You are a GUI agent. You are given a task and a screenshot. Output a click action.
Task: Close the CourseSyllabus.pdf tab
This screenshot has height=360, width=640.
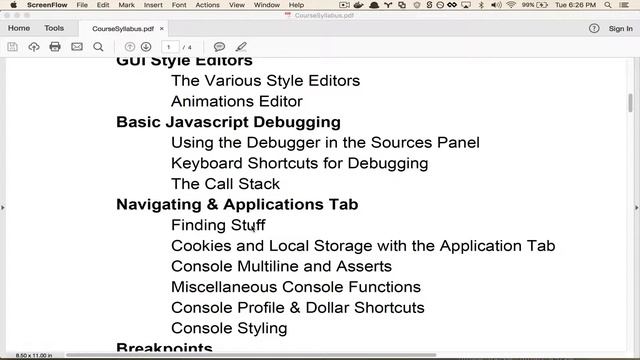point(162,29)
